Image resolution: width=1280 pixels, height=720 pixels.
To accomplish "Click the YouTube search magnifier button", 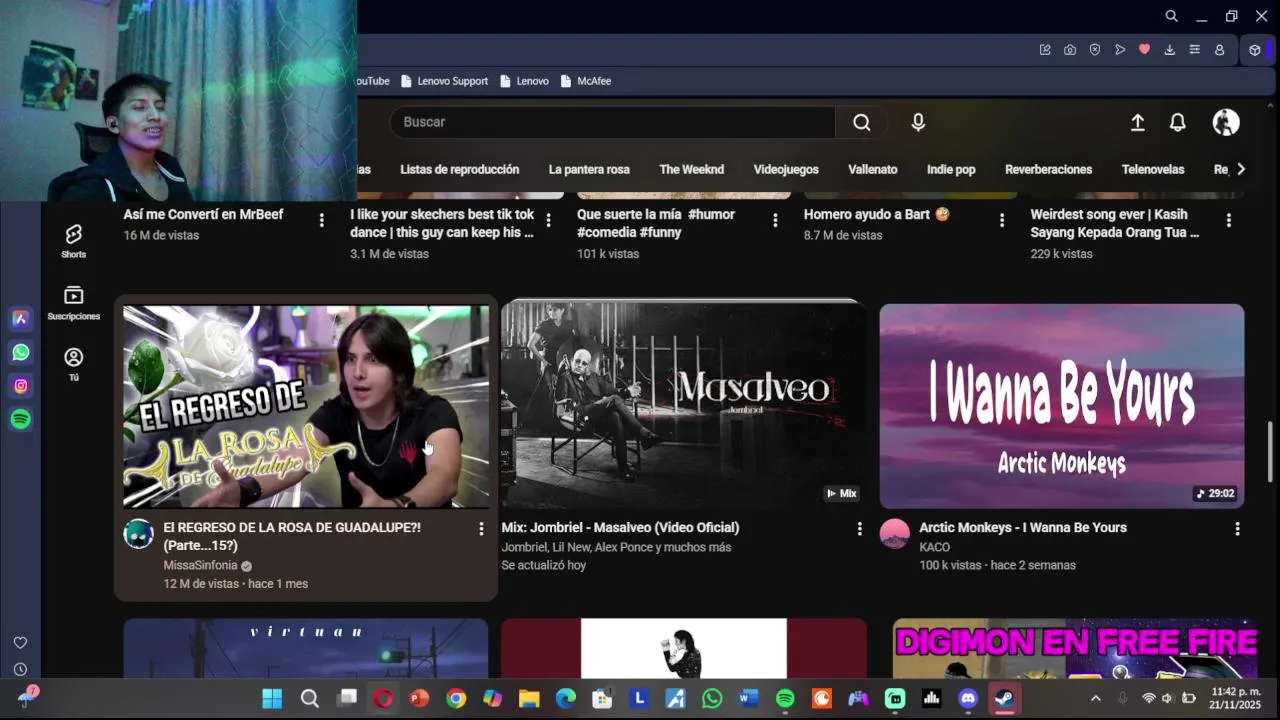I will tap(861, 122).
